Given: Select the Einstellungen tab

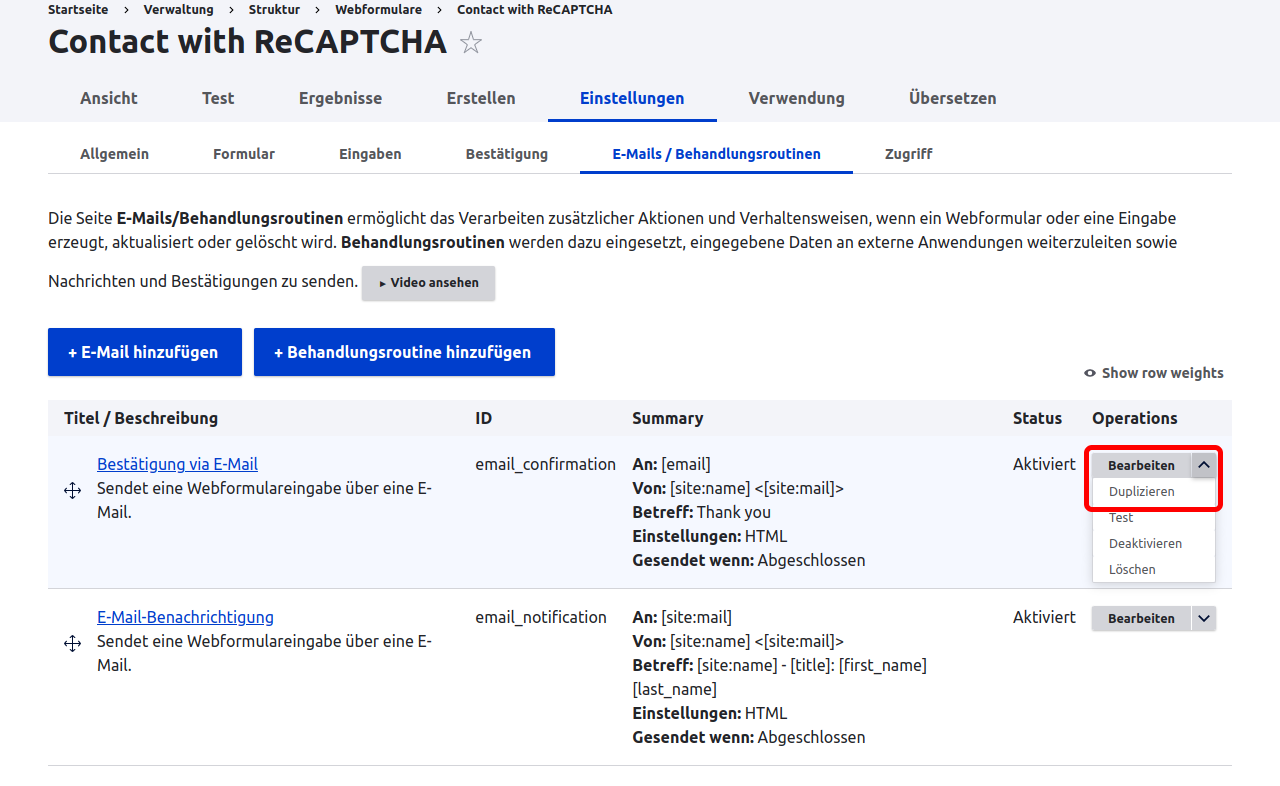Looking at the screenshot, I should point(632,98).
